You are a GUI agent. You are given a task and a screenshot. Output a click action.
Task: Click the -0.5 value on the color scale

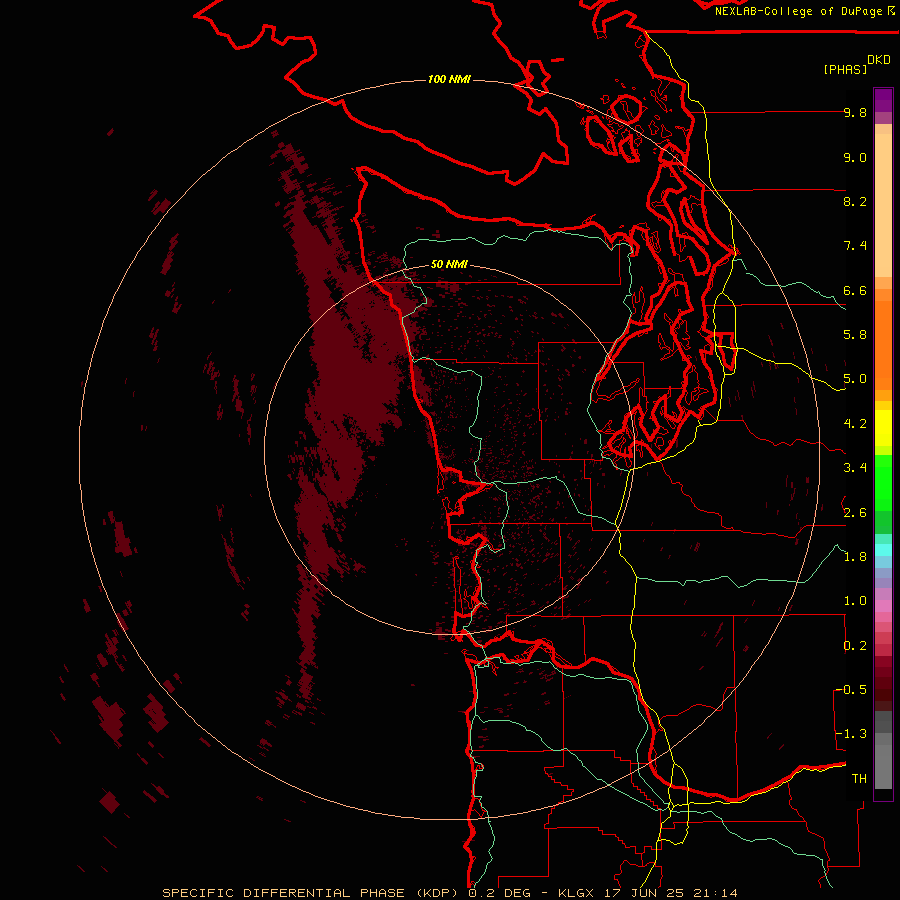click(x=851, y=689)
